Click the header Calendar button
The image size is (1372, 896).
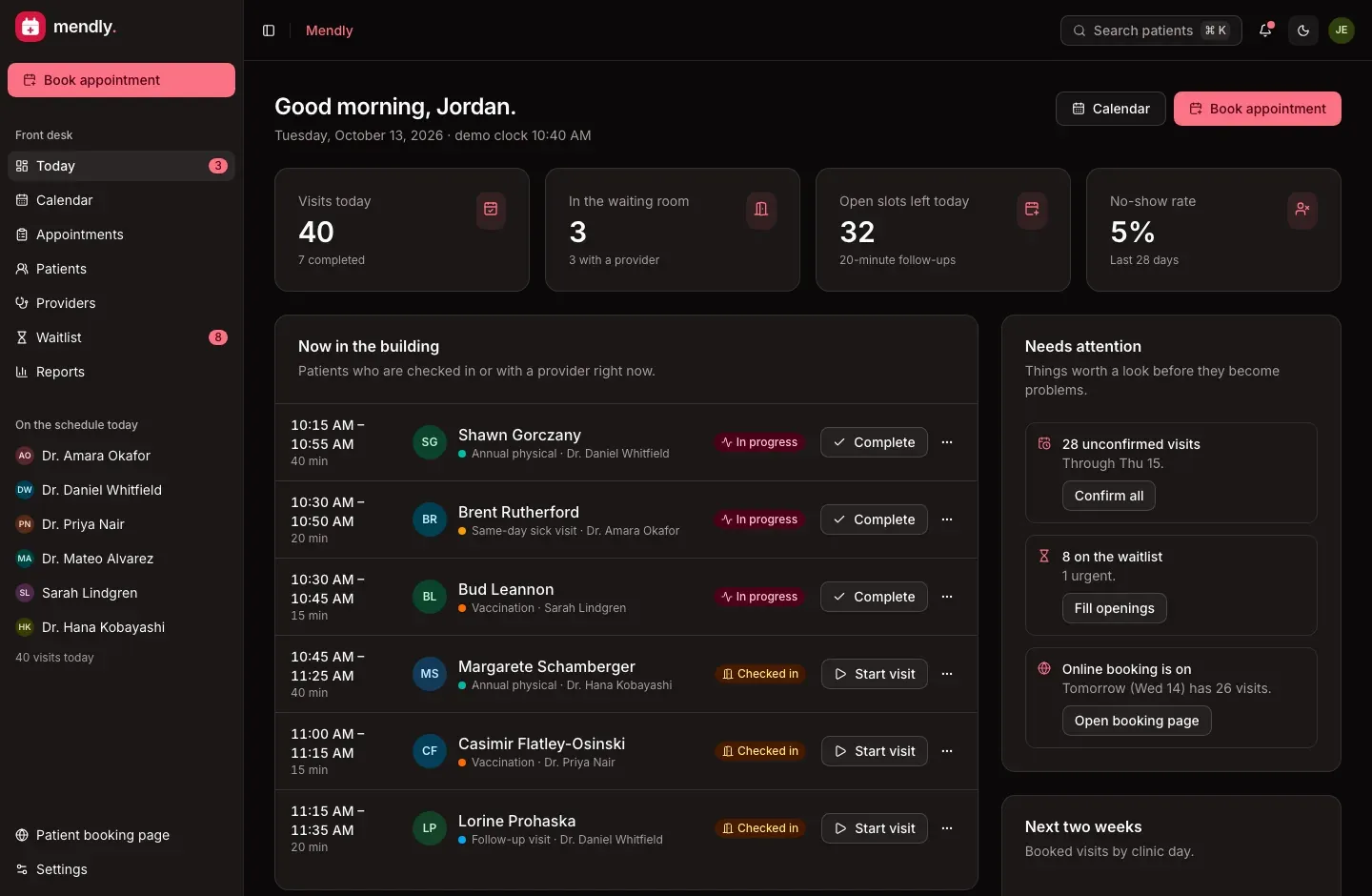[1110, 109]
